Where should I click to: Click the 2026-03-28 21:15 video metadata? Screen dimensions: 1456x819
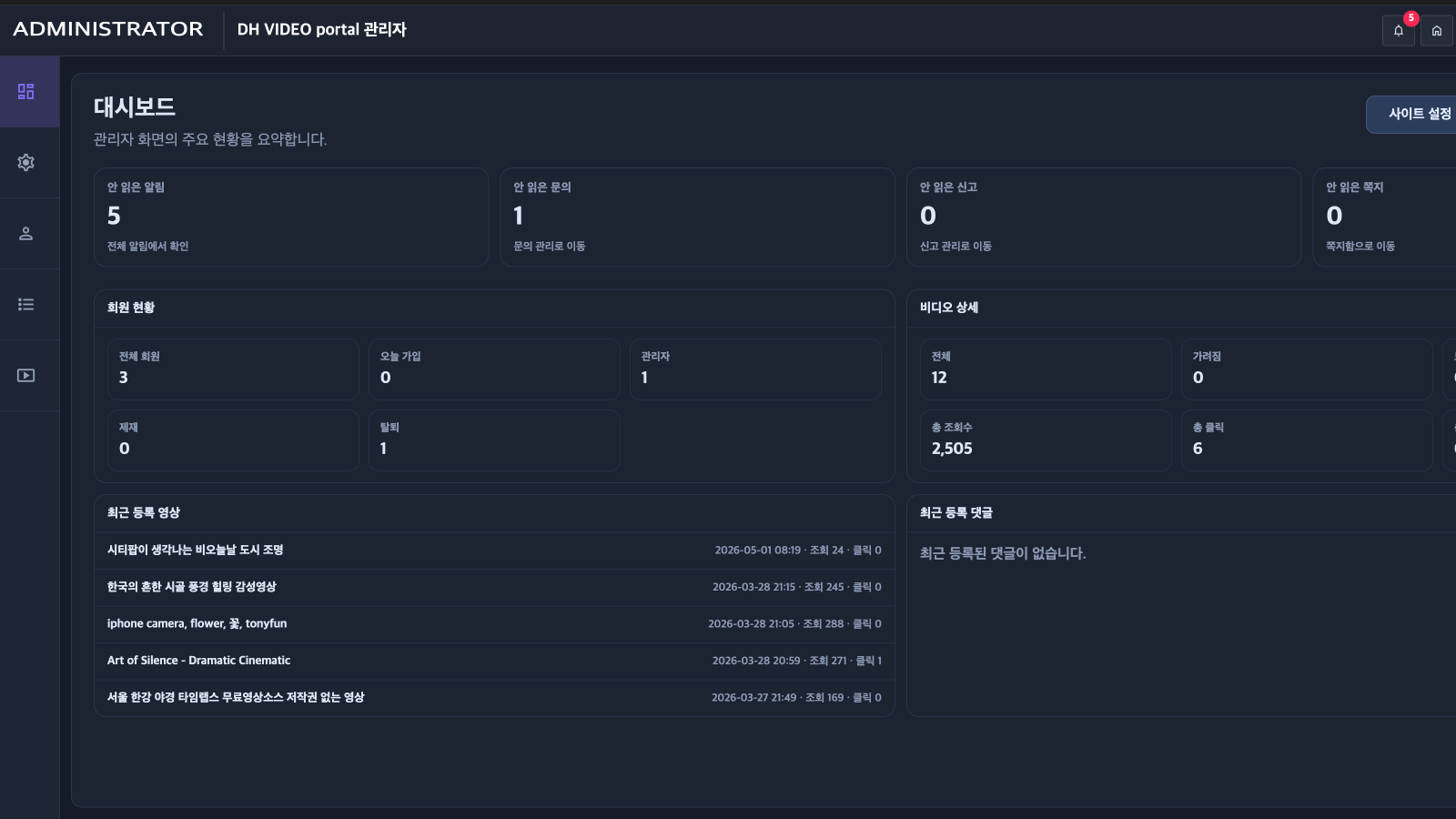point(797,588)
